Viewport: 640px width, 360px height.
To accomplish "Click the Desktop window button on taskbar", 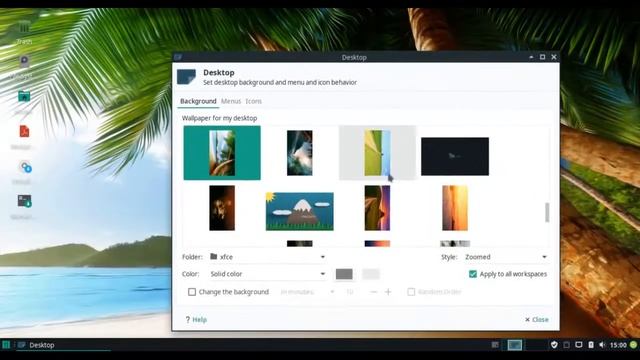I will point(63,345).
